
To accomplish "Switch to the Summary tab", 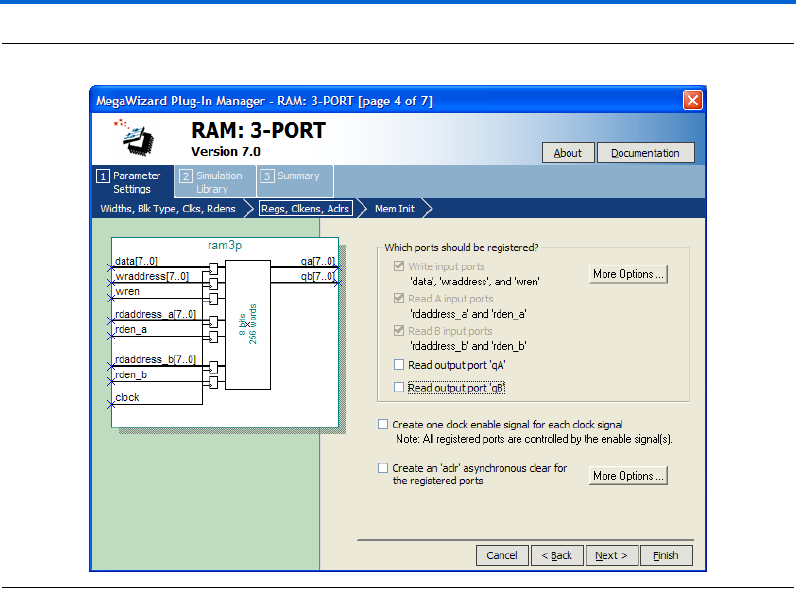I will point(295,182).
